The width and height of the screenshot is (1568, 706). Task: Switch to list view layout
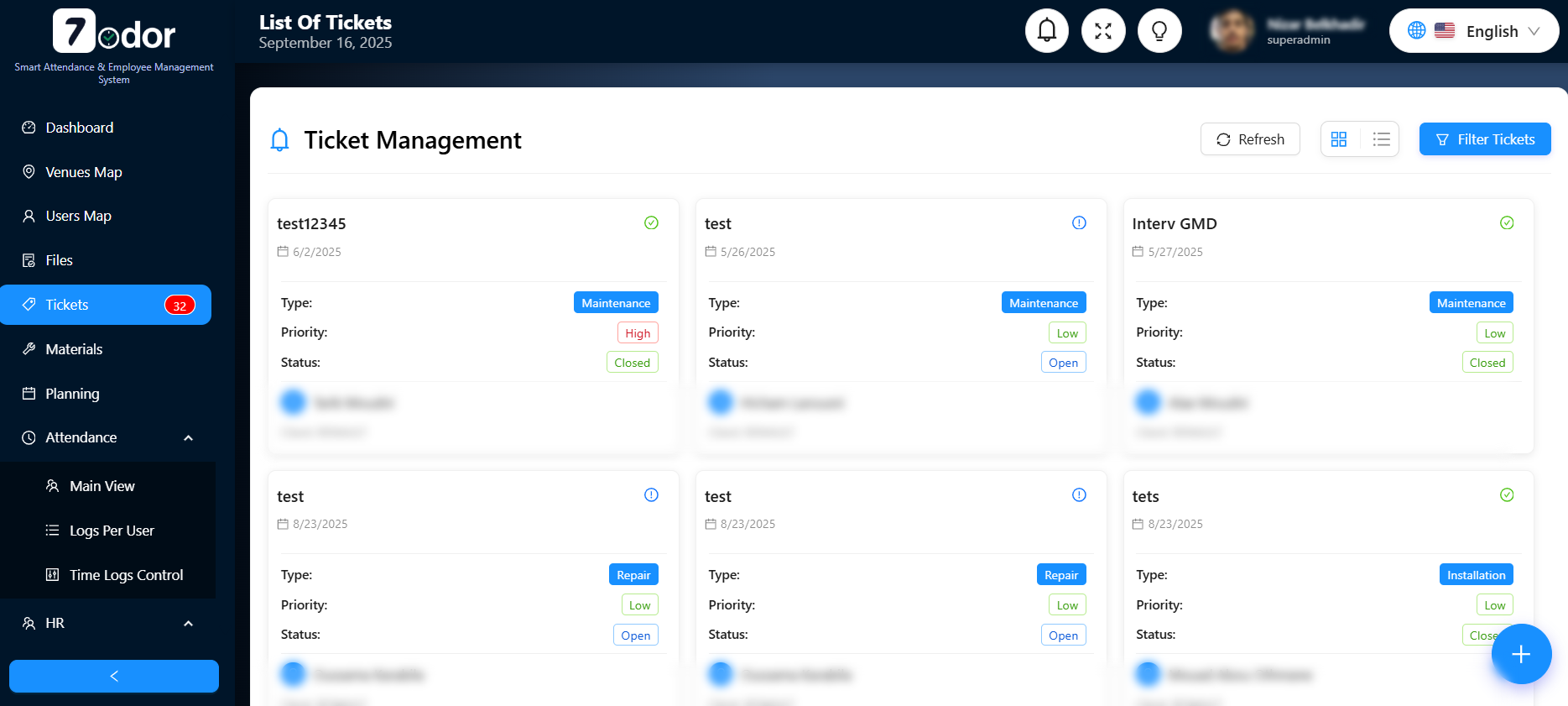click(x=1381, y=139)
